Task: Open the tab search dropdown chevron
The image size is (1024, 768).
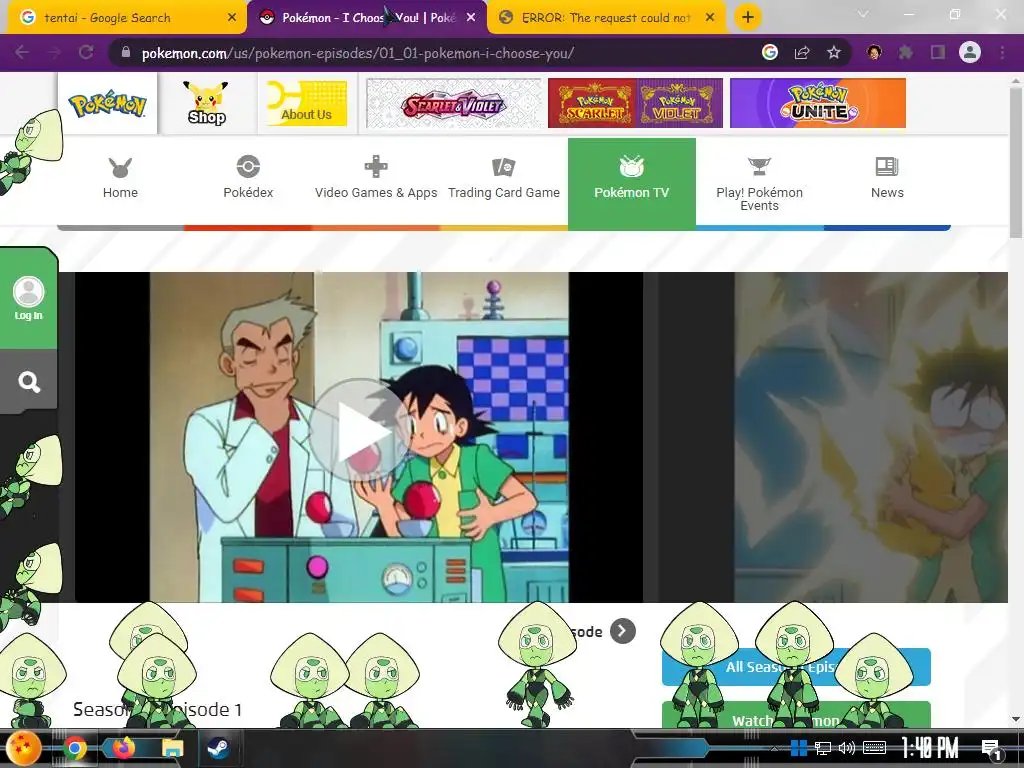Action: point(863,14)
